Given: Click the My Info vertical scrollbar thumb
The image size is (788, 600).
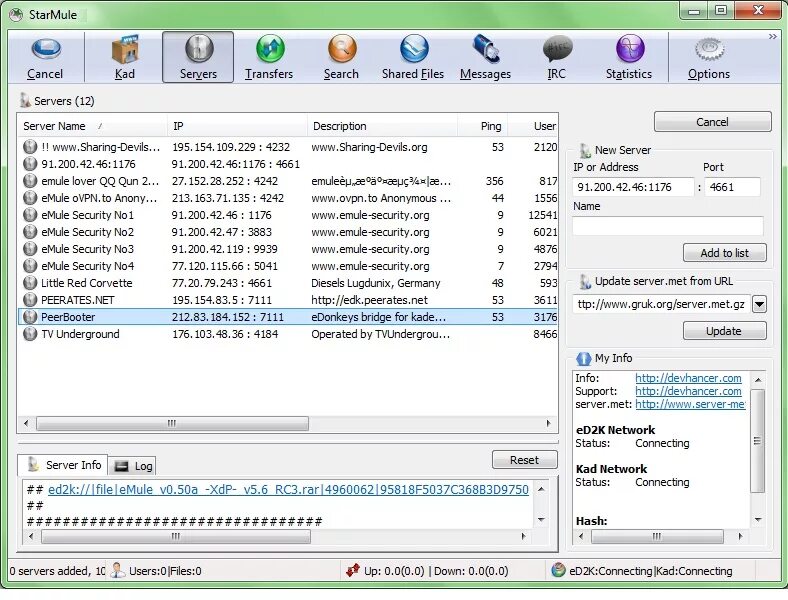Looking at the screenshot, I should click(x=758, y=441).
